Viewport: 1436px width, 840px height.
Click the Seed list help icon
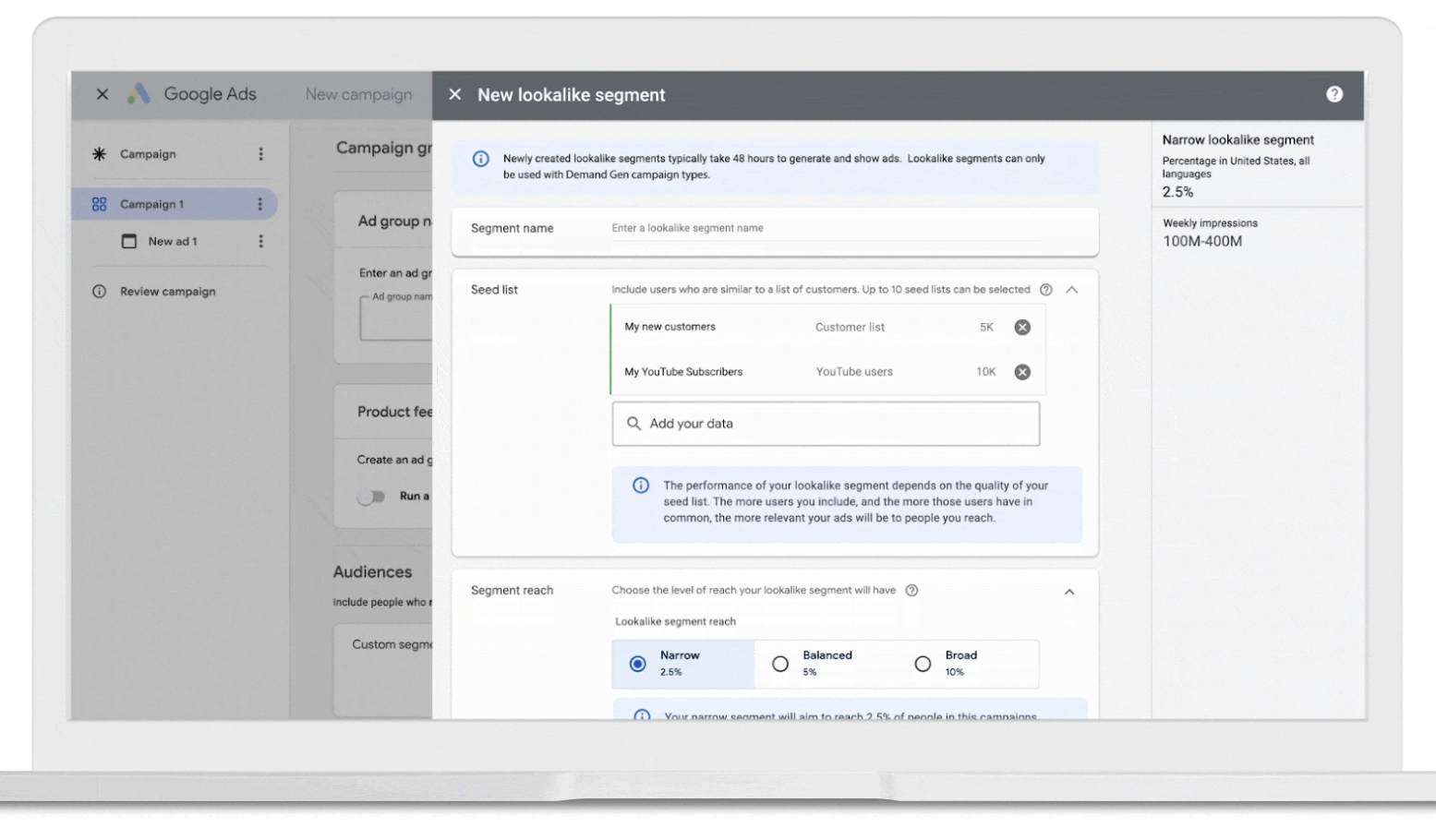[1045, 290]
